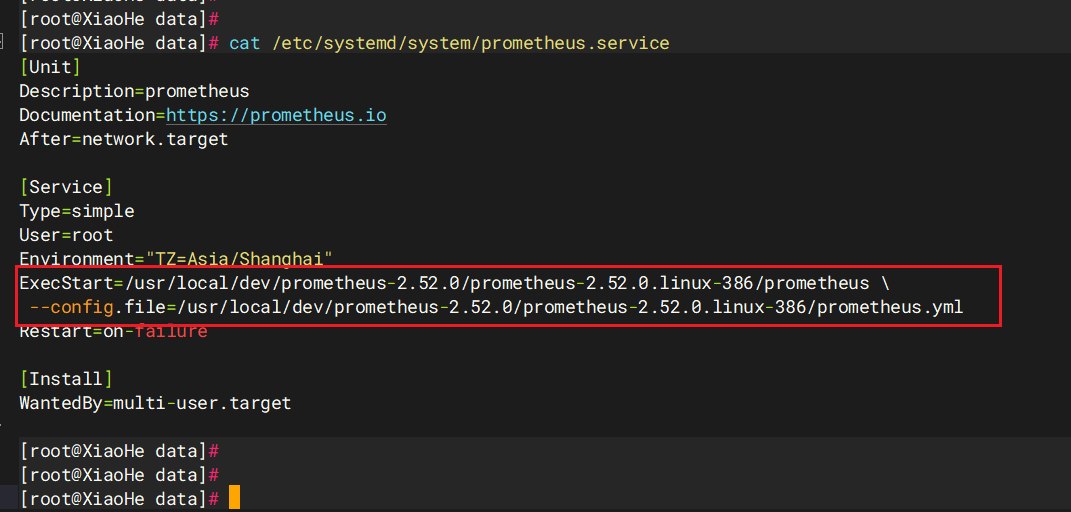
Task: Click the Type=simple line
Action: click(x=76, y=211)
